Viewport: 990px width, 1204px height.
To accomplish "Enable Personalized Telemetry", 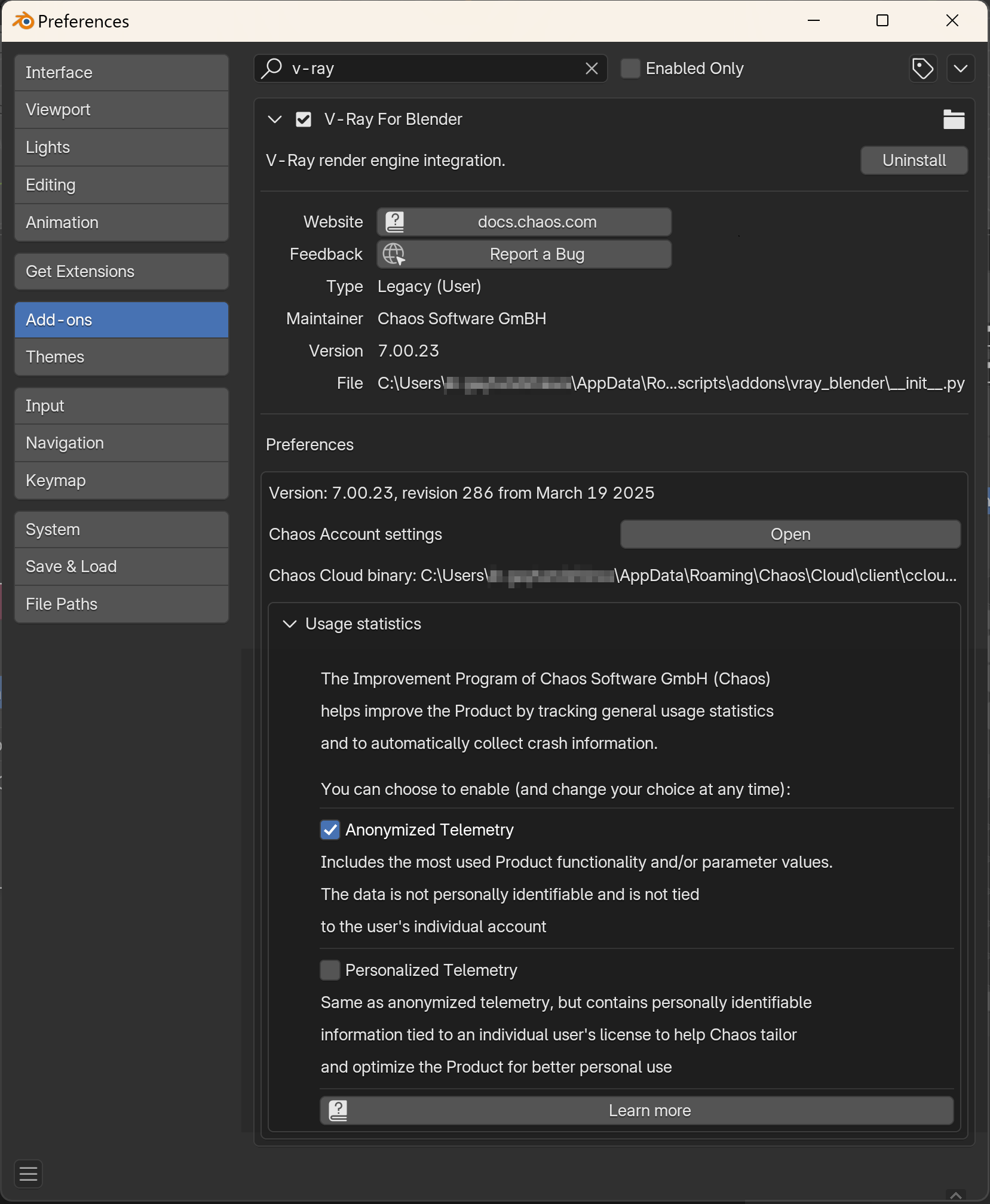I will coord(330,970).
